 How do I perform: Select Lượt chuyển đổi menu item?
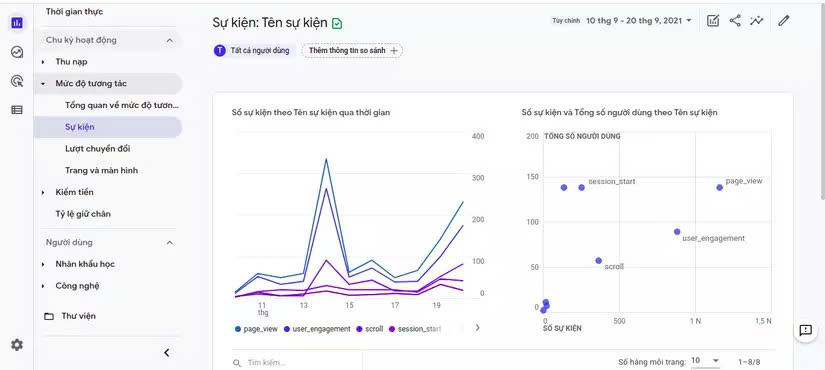coord(98,149)
